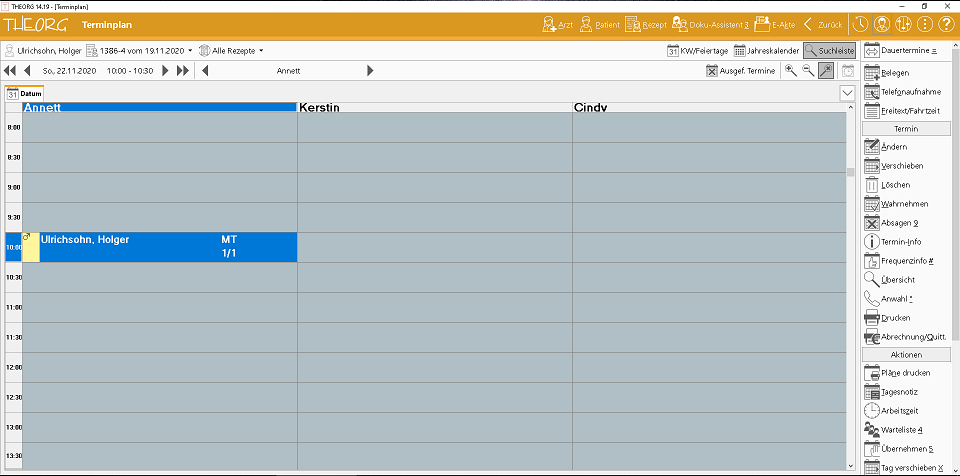
Task: Switch to next therapist after Annett
Action: (370, 70)
